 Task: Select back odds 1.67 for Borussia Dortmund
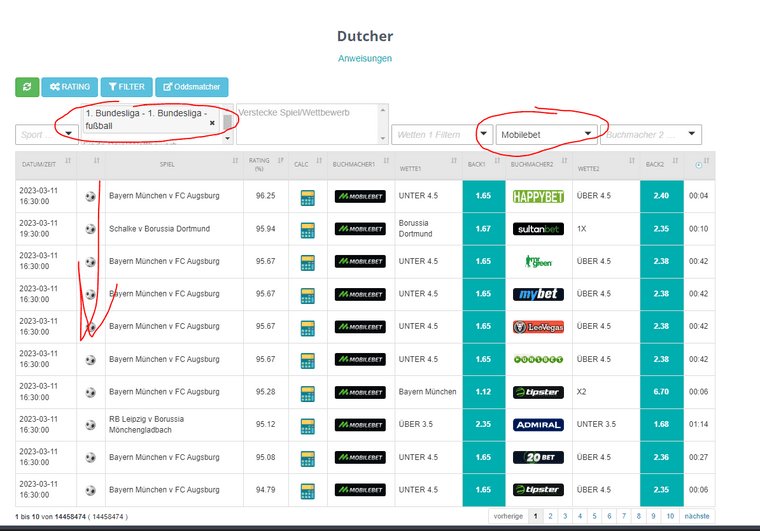tap(484, 229)
